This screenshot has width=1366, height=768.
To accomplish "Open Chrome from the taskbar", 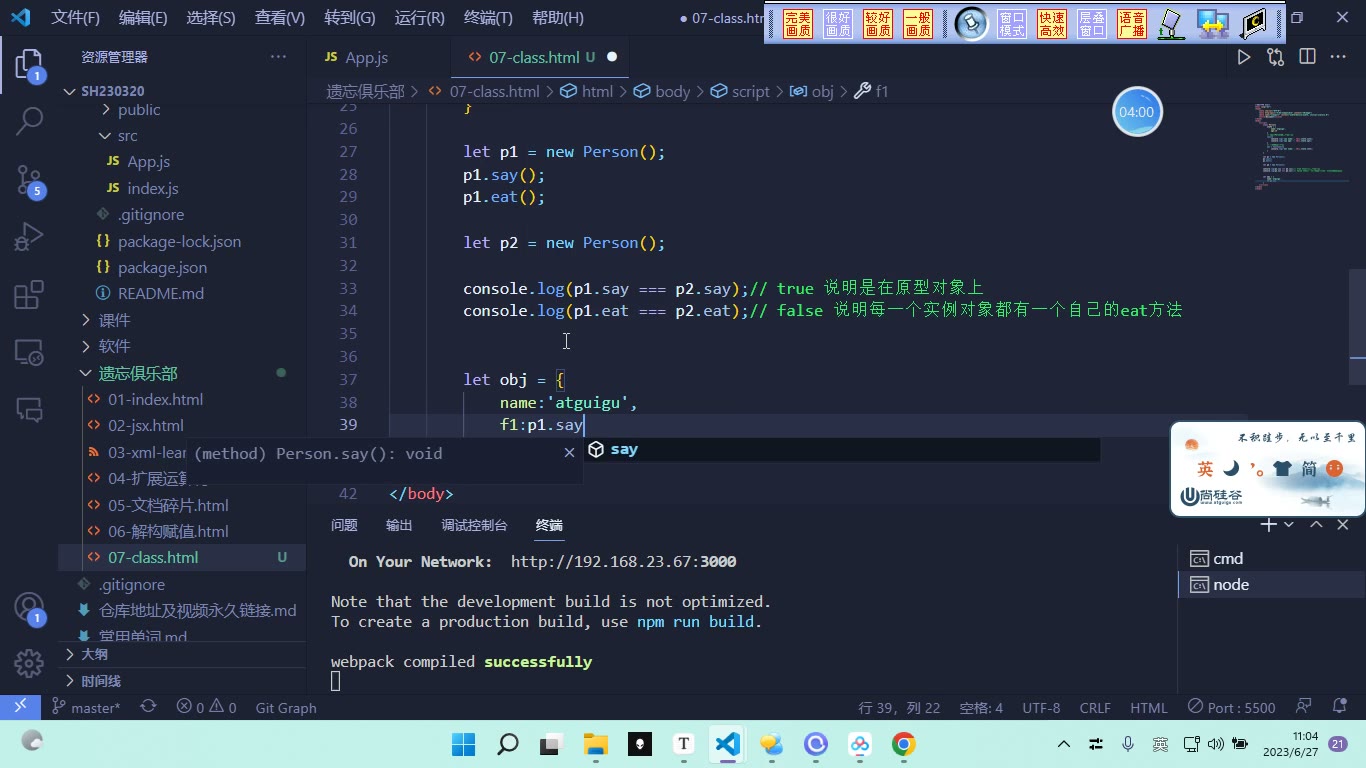I will coord(904,744).
